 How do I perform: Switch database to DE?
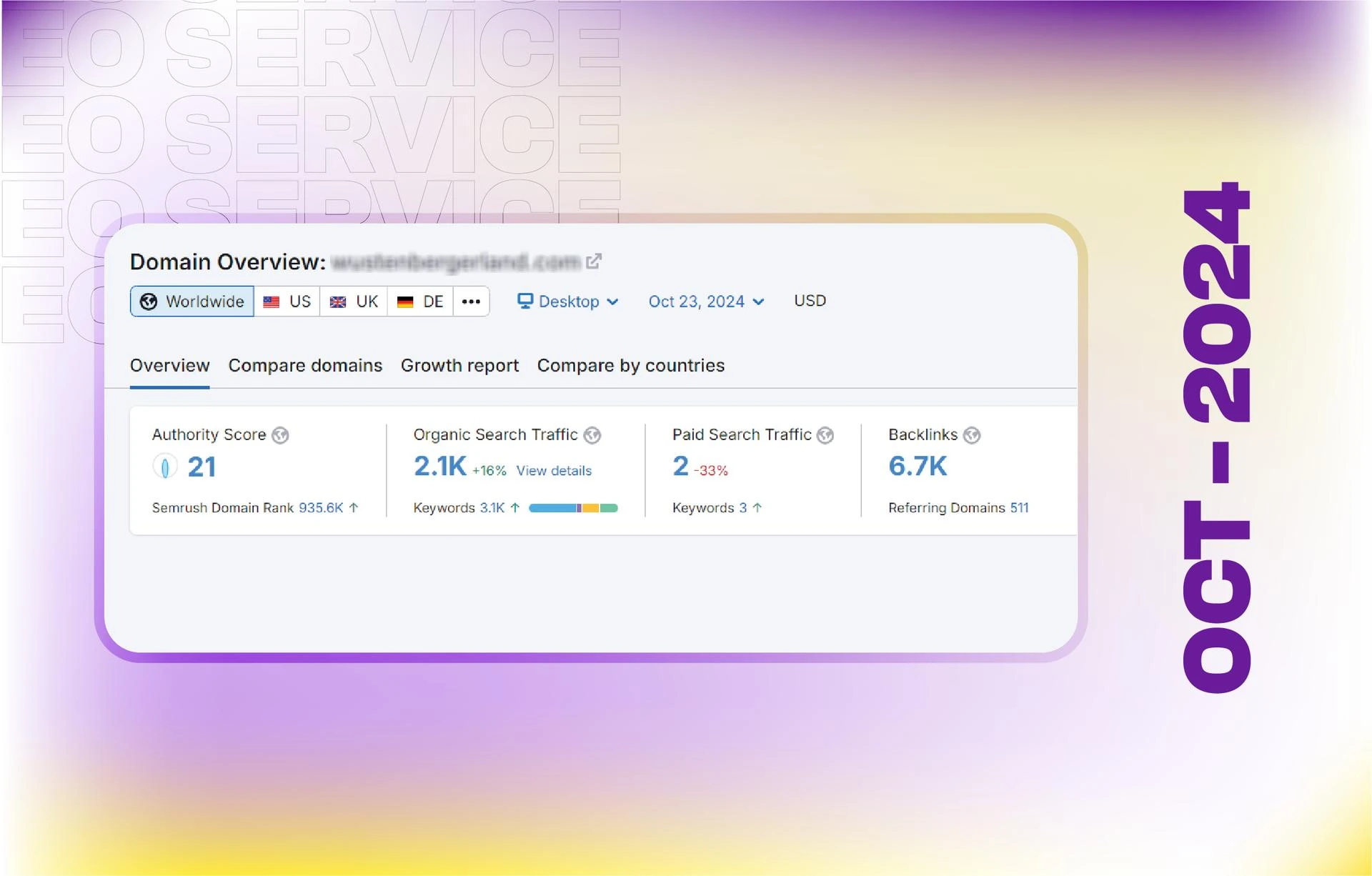[420, 302]
